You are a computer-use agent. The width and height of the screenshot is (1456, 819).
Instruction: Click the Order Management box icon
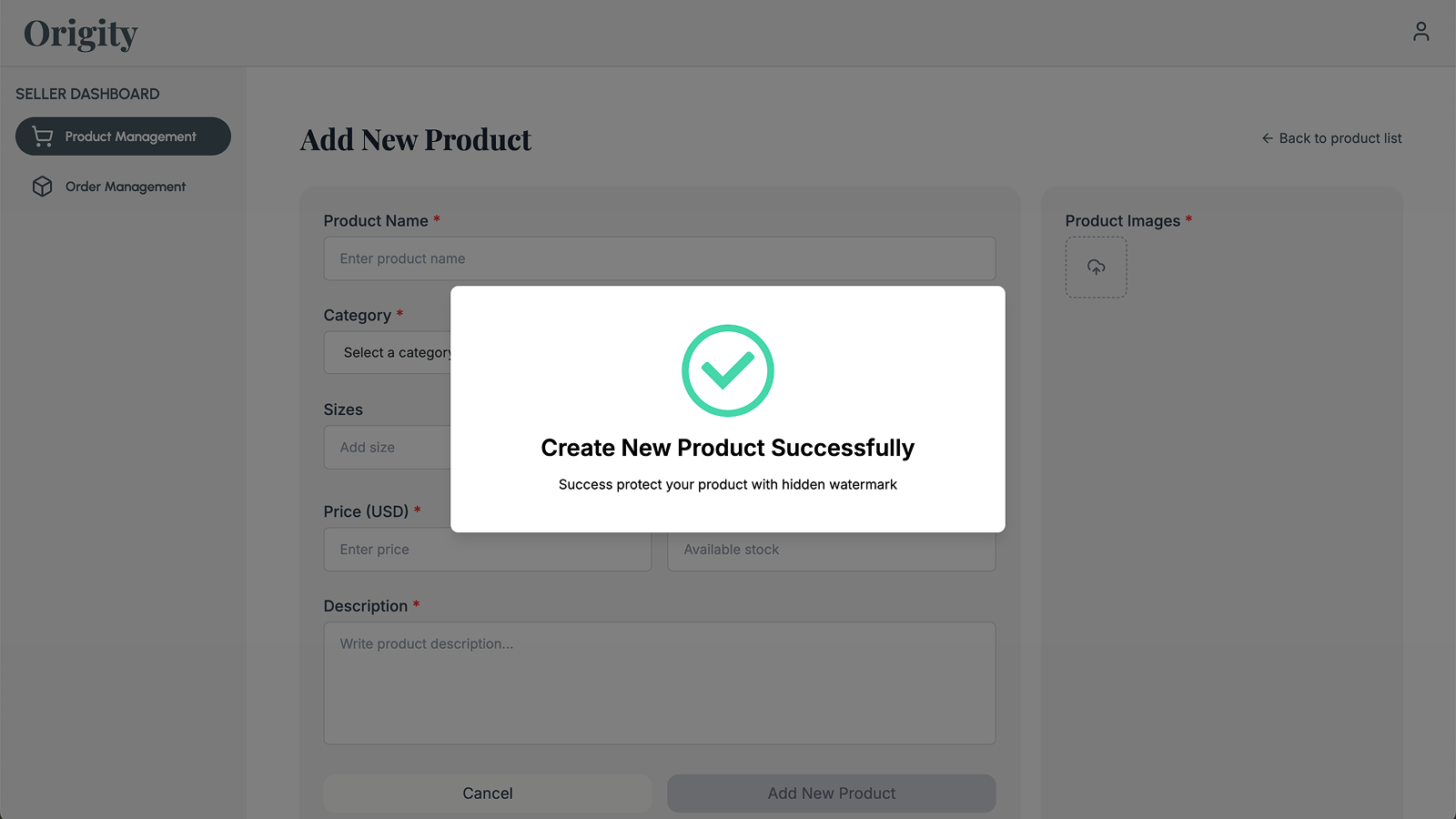(x=43, y=187)
